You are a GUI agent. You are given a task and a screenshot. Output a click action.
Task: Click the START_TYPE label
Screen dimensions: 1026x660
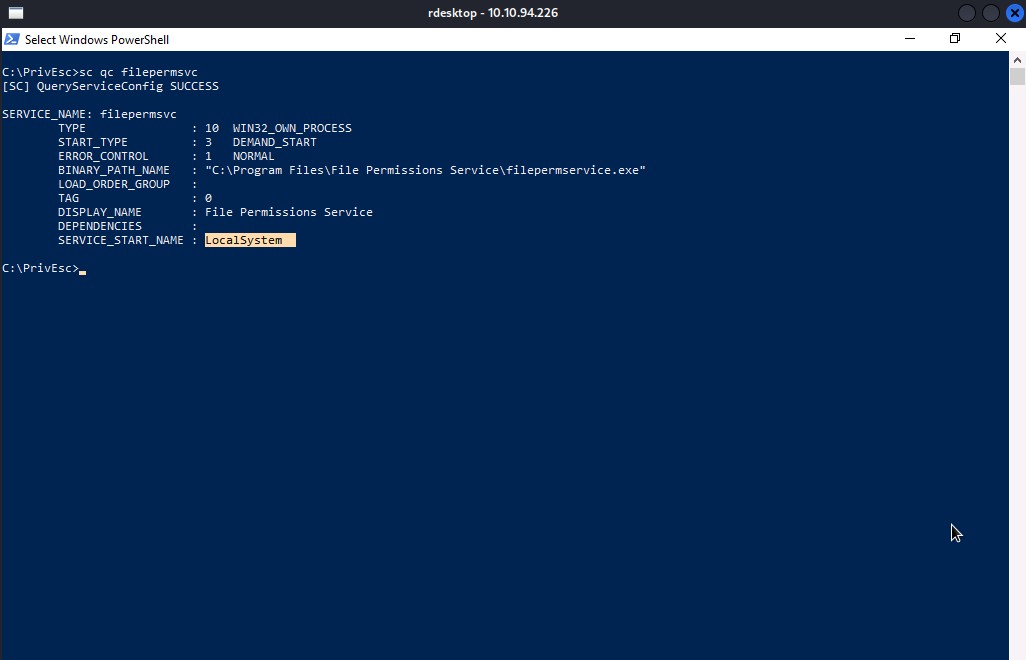tap(93, 142)
